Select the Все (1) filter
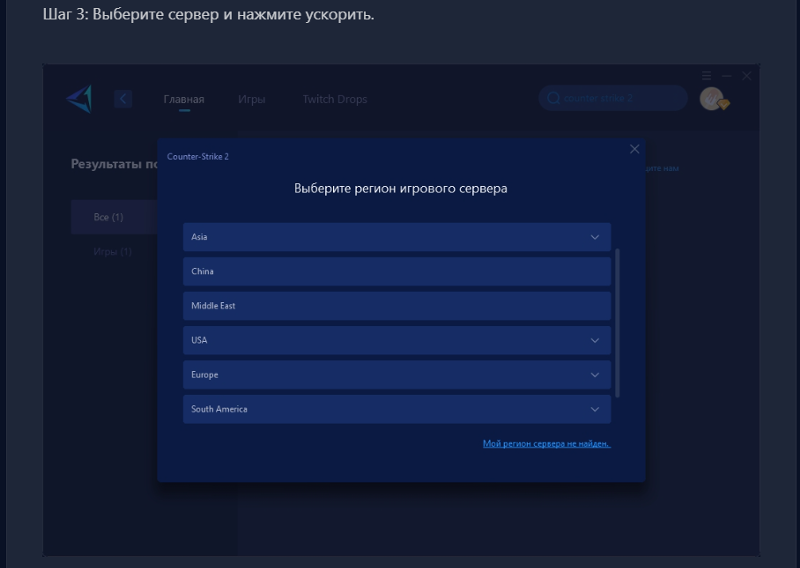Viewport: 800px width, 568px height. 114,217
